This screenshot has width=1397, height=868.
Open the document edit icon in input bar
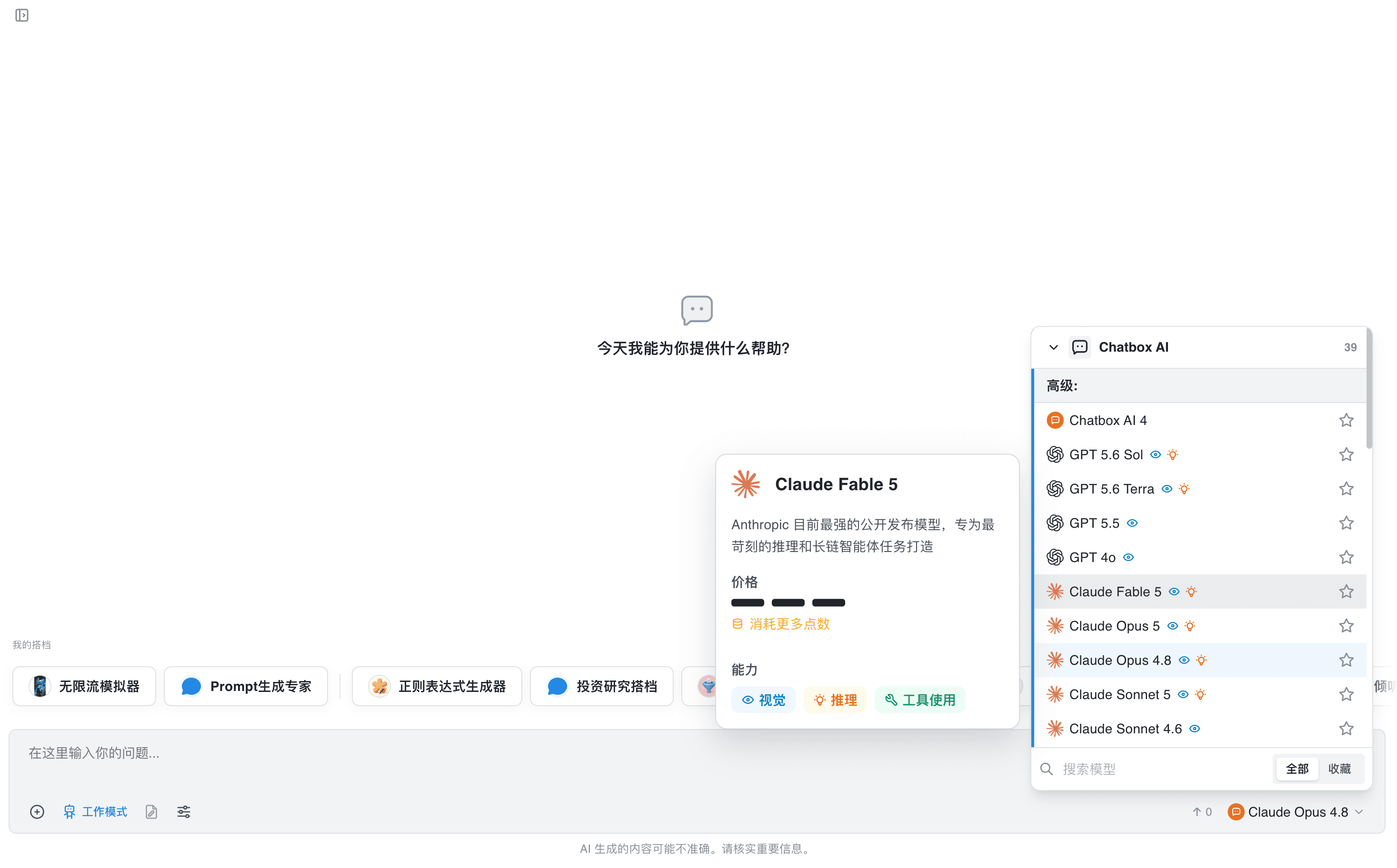pos(151,812)
